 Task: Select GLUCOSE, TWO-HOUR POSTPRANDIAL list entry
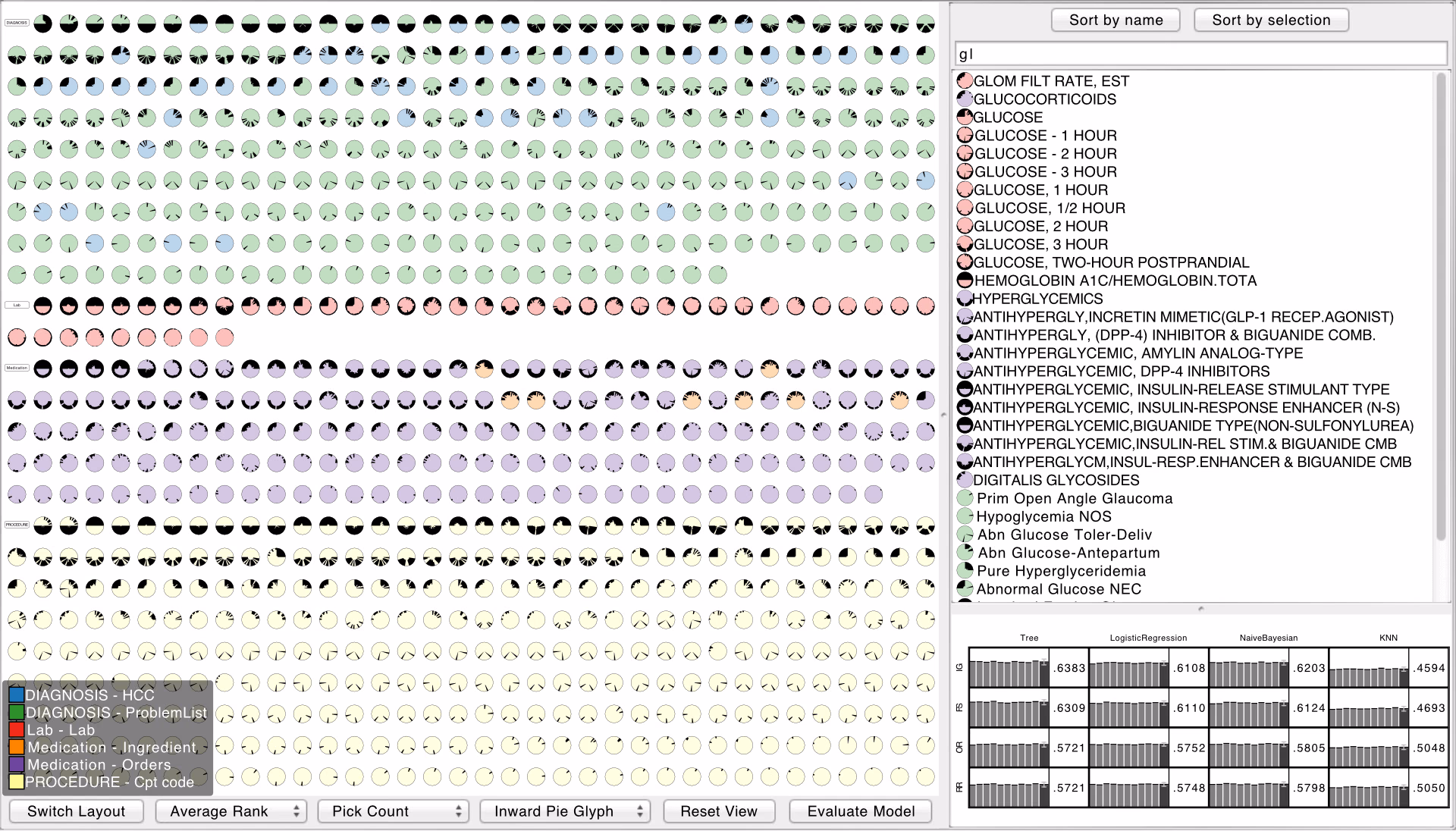1111,262
